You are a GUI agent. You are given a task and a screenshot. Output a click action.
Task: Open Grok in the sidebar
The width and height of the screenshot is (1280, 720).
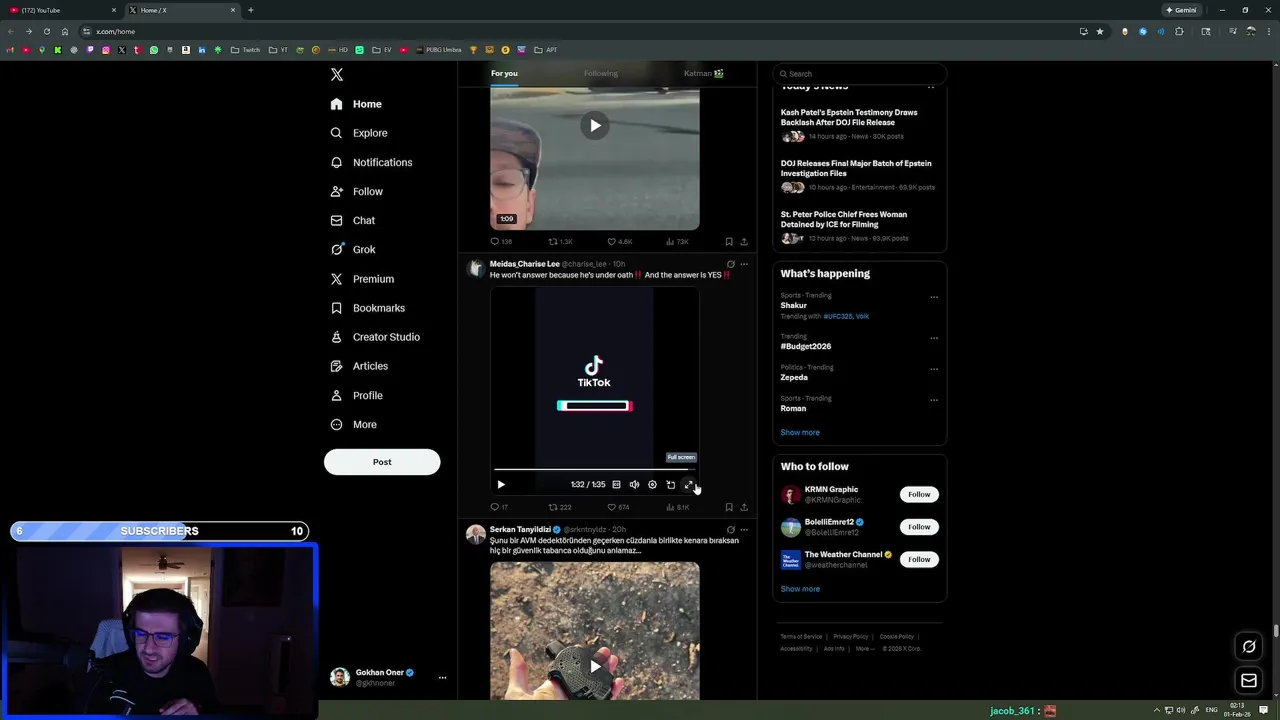tap(352, 250)
